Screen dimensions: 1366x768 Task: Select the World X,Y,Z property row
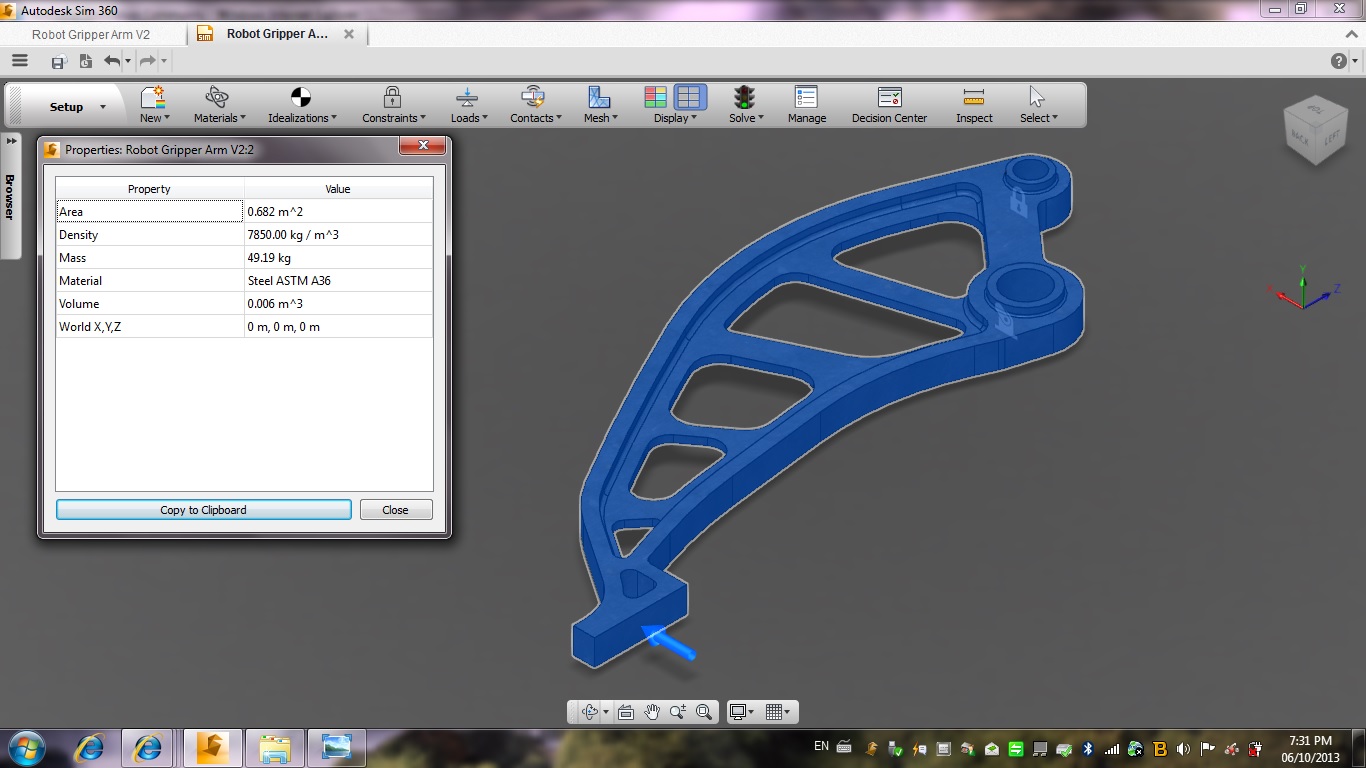tap(150, 327)
